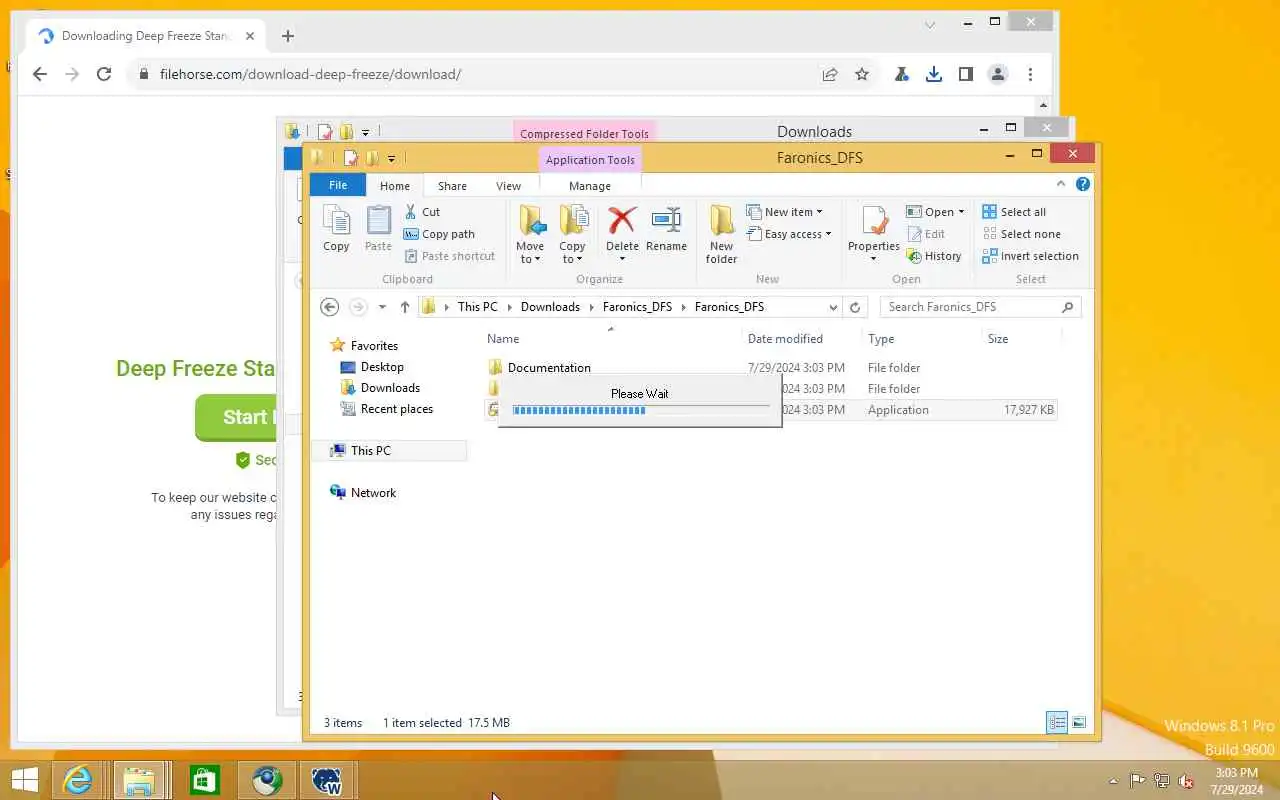Click the red Delete icon
Screen dimensions: 1280x800
tap(622, 221)
